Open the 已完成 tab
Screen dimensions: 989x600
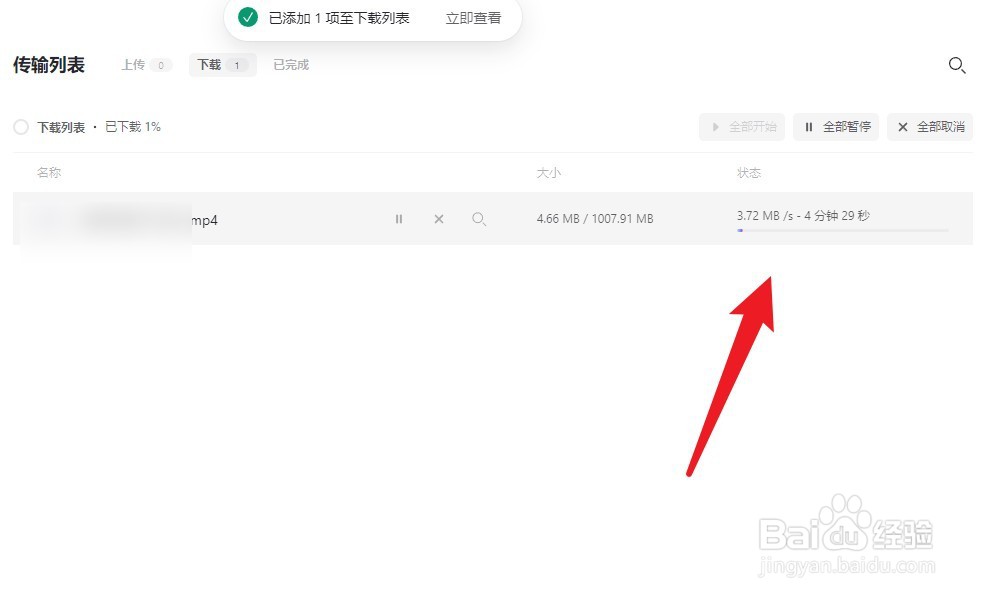tap(290, 64)
